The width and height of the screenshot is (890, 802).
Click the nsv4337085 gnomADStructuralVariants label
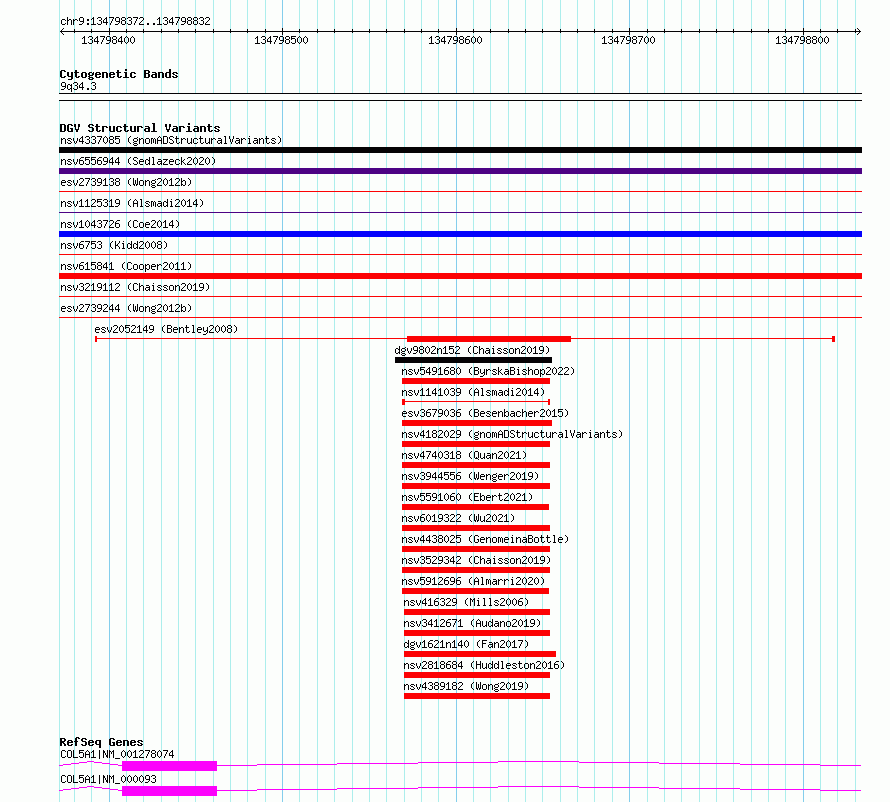click(x=171, y=140)
